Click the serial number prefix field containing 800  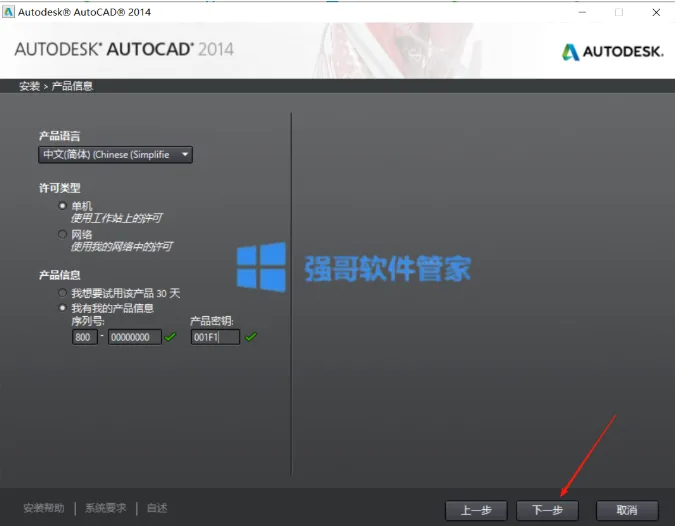[x=84, y=337]
